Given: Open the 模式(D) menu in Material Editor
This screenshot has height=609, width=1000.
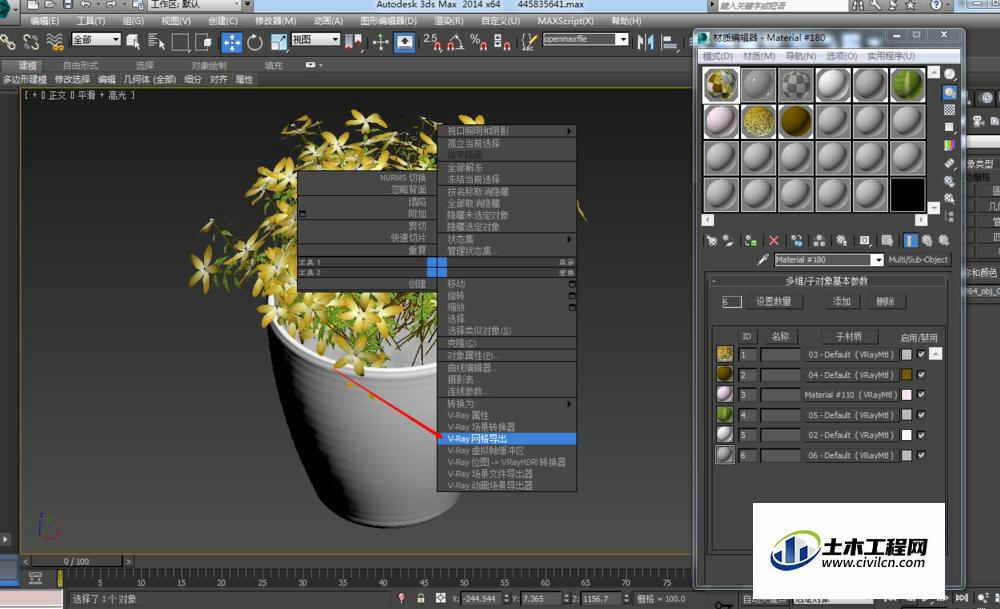Looking at the screenshot, I should 717,56.
